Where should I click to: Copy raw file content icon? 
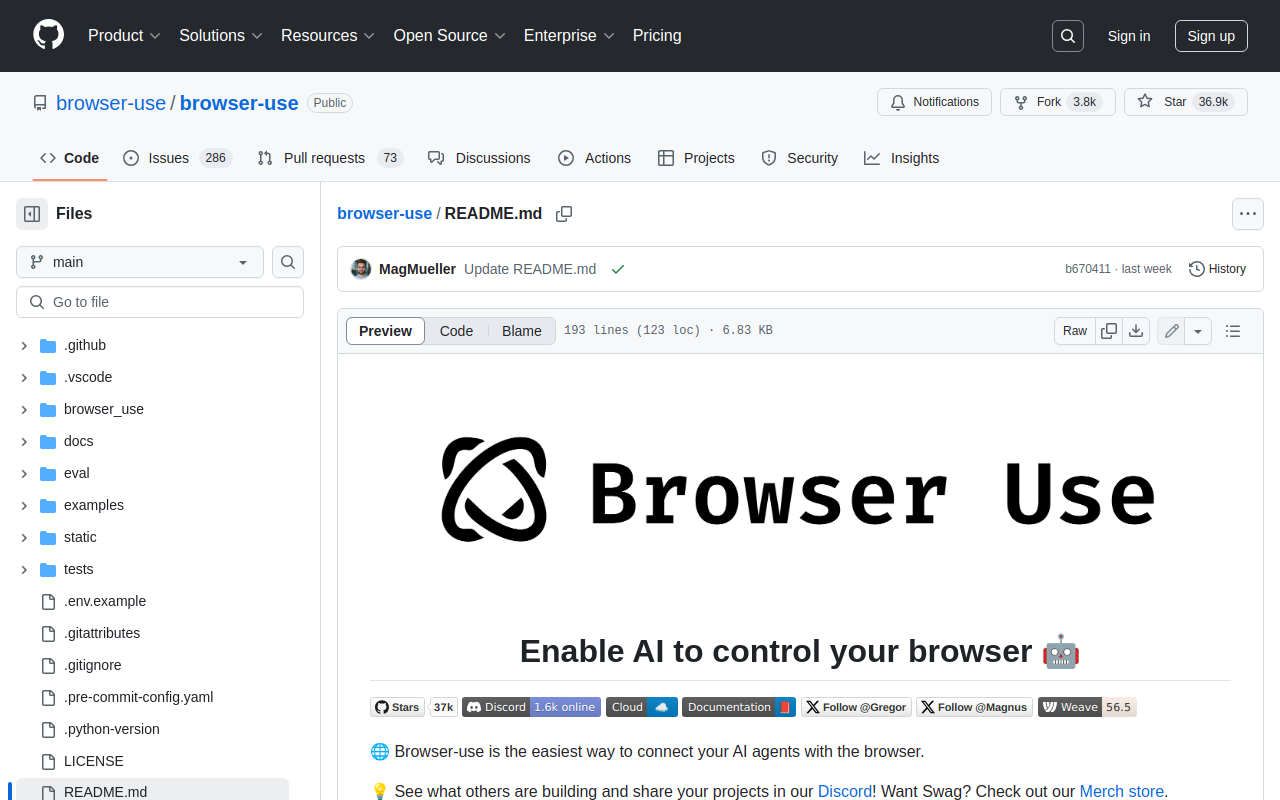[1109, 331]
